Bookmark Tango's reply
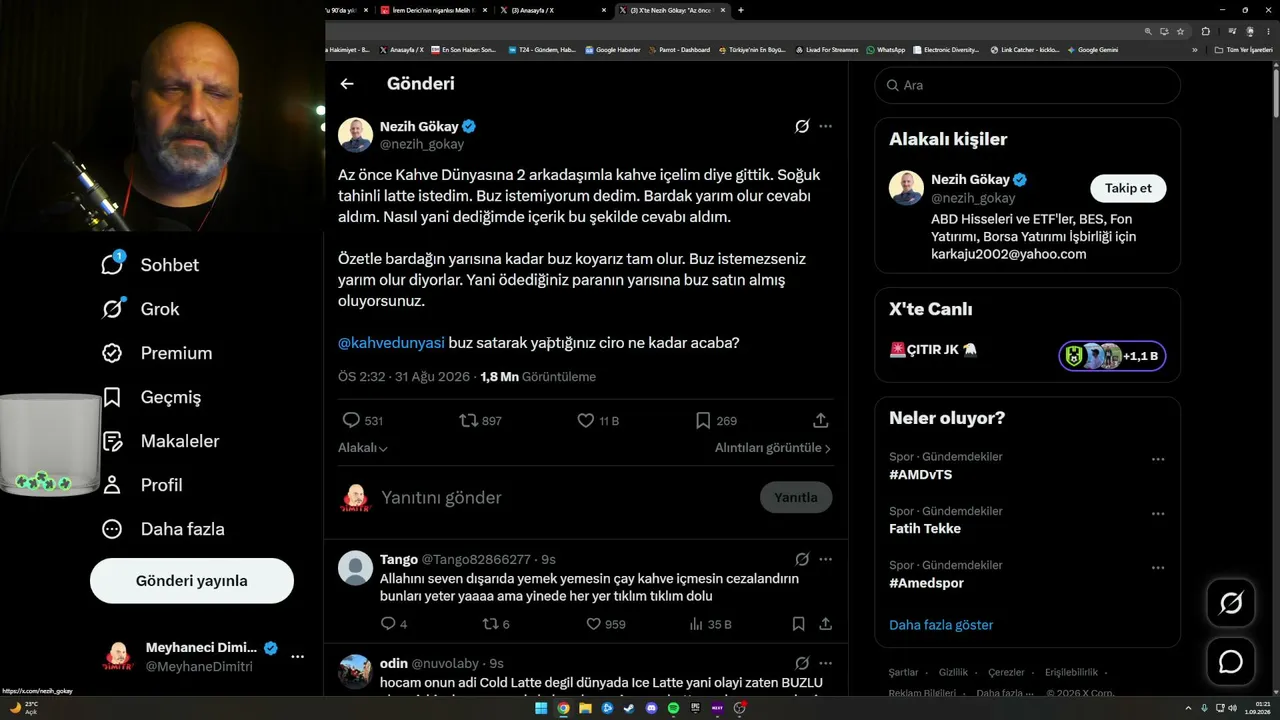 798,624
